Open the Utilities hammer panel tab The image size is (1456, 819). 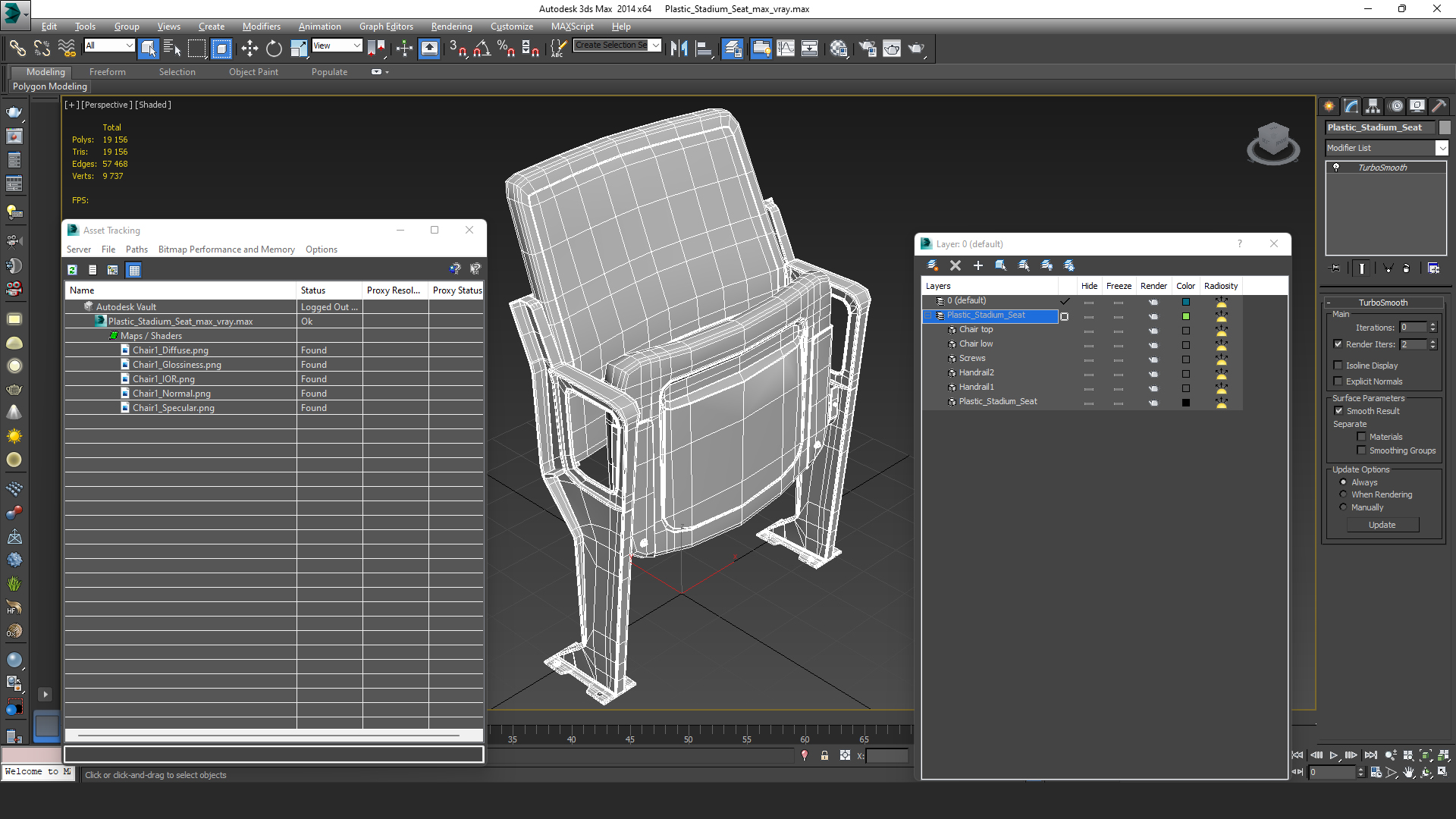pos(1439,106)
